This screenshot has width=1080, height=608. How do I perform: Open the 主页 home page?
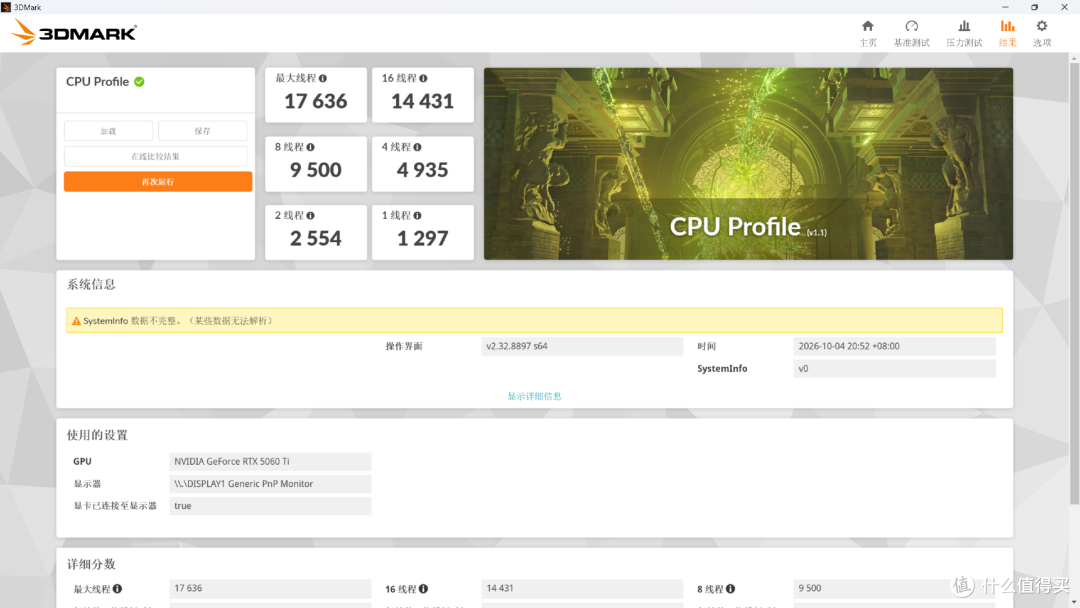(868, 33)
